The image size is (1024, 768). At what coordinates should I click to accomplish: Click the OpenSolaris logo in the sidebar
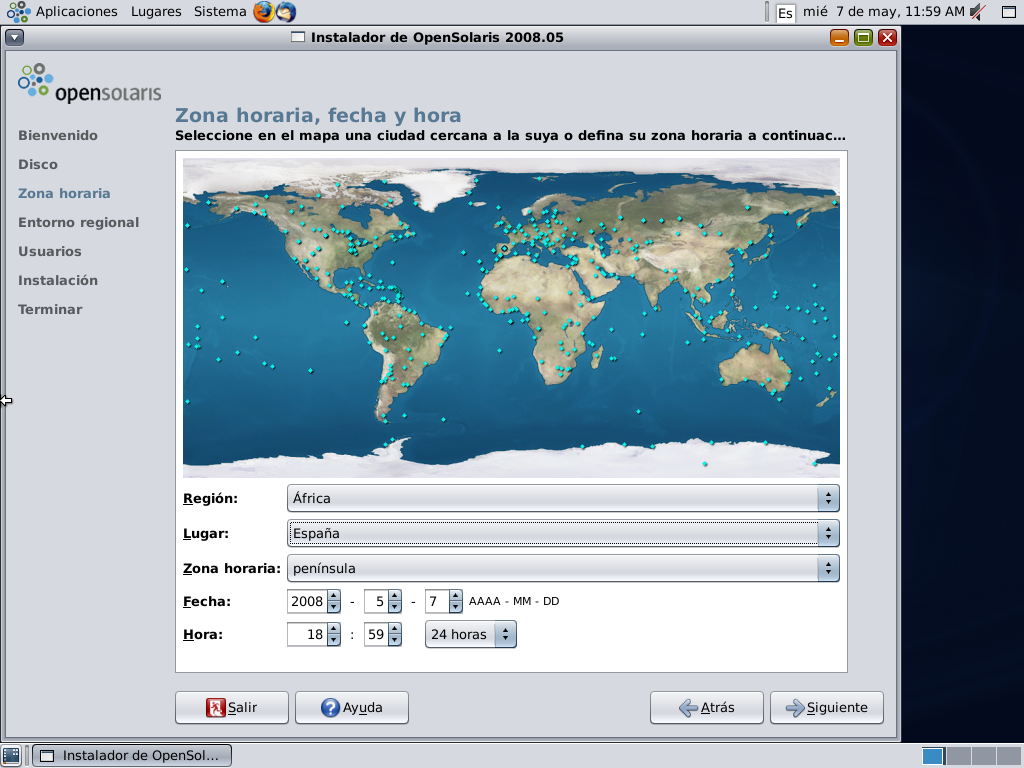(x=89, y=84)
